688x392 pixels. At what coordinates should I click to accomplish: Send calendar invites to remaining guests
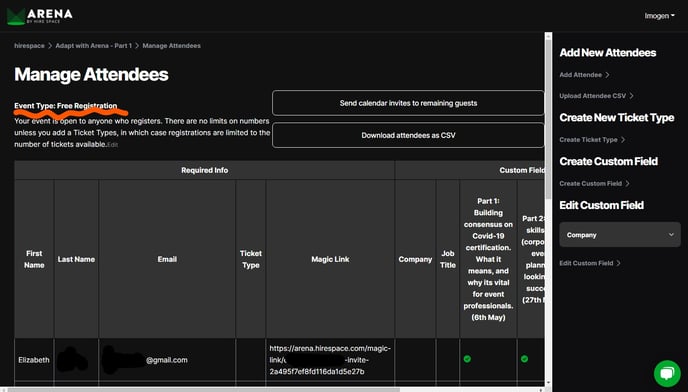(408, 103)
